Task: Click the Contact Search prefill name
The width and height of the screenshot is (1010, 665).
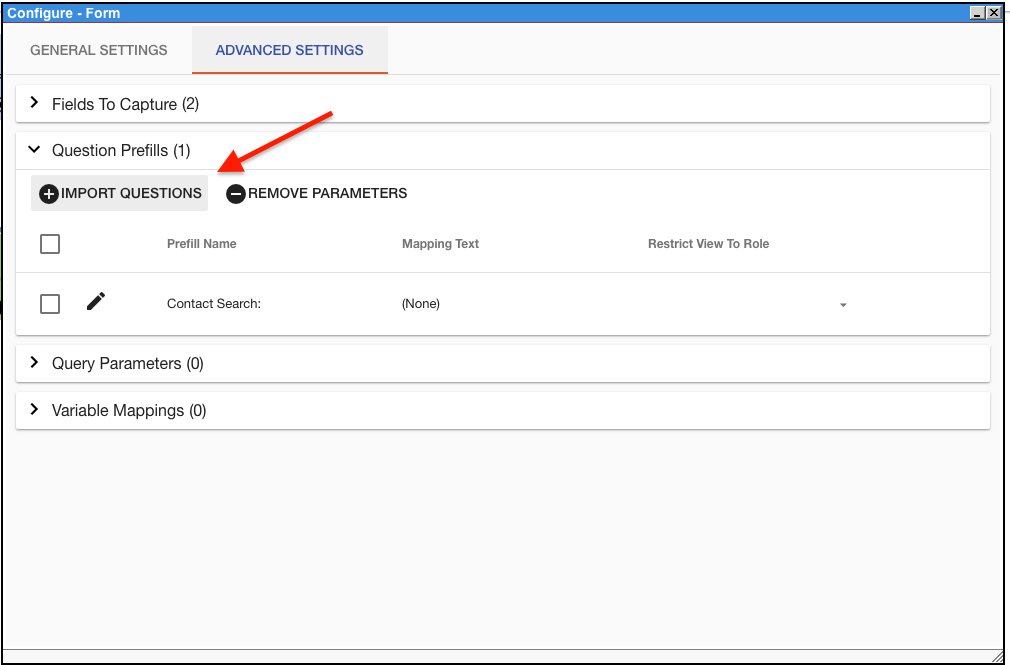Action: tap(213, 303)
